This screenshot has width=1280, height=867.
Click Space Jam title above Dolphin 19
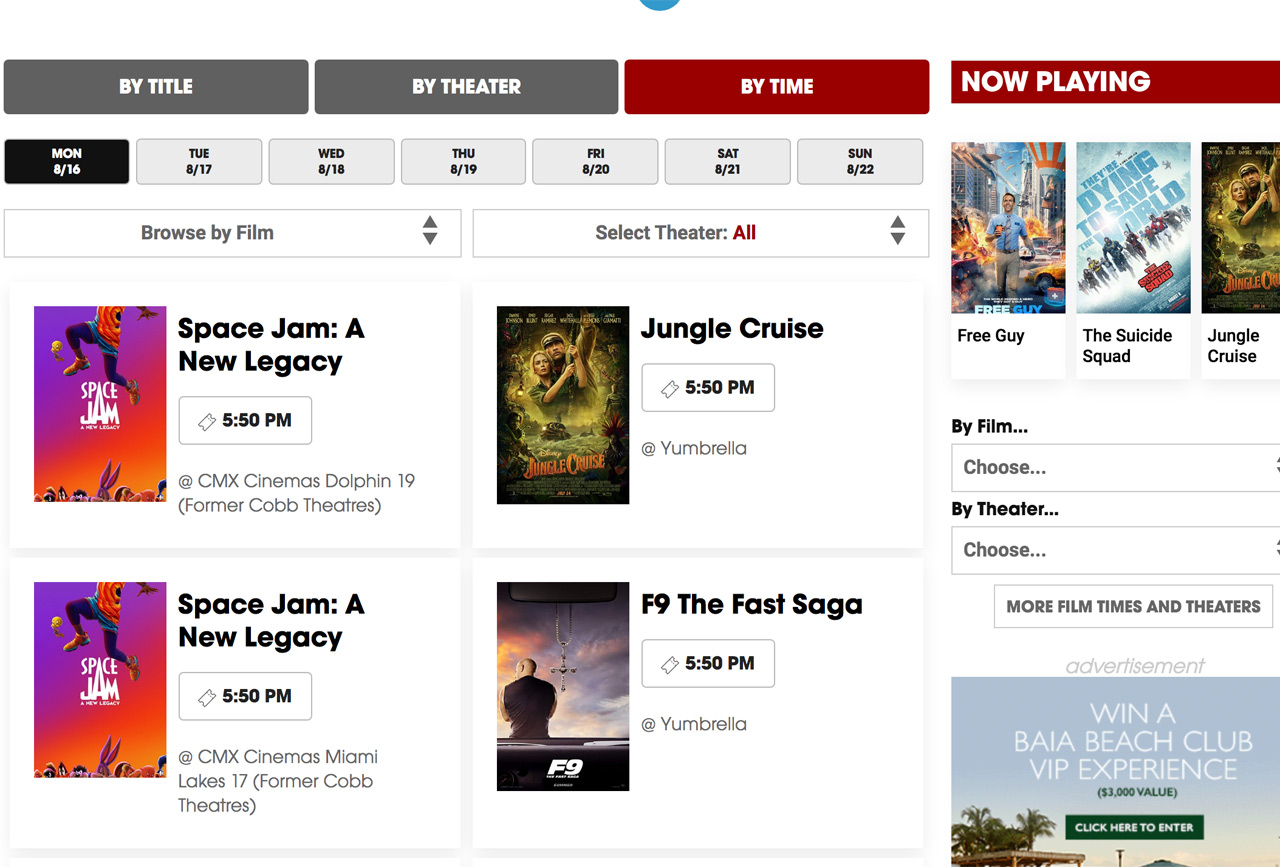271,345
